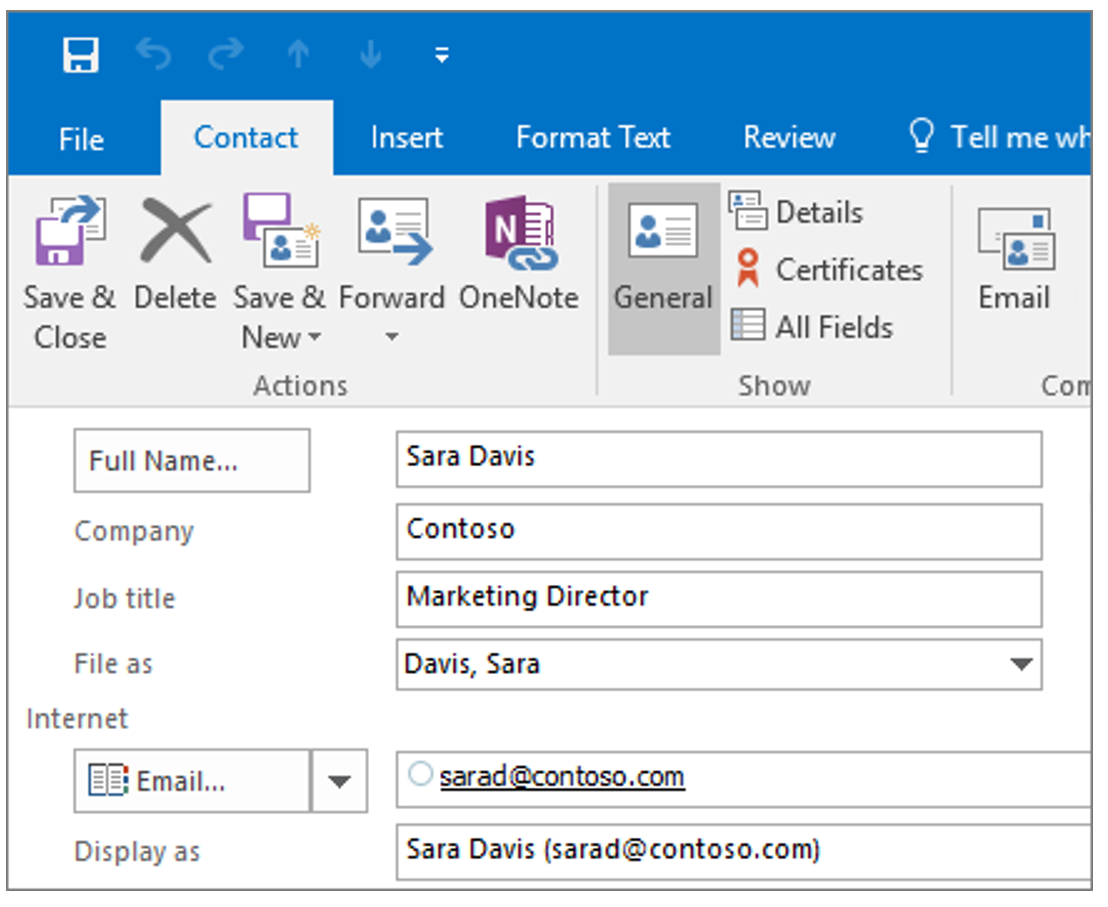The image size is (1108, 907).
Task: Show the General view
Action: point(664,268)
